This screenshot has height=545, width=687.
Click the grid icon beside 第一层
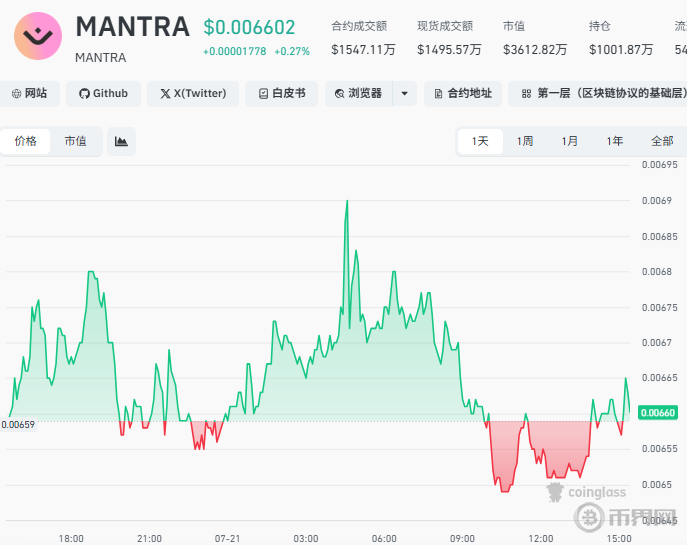526,93
